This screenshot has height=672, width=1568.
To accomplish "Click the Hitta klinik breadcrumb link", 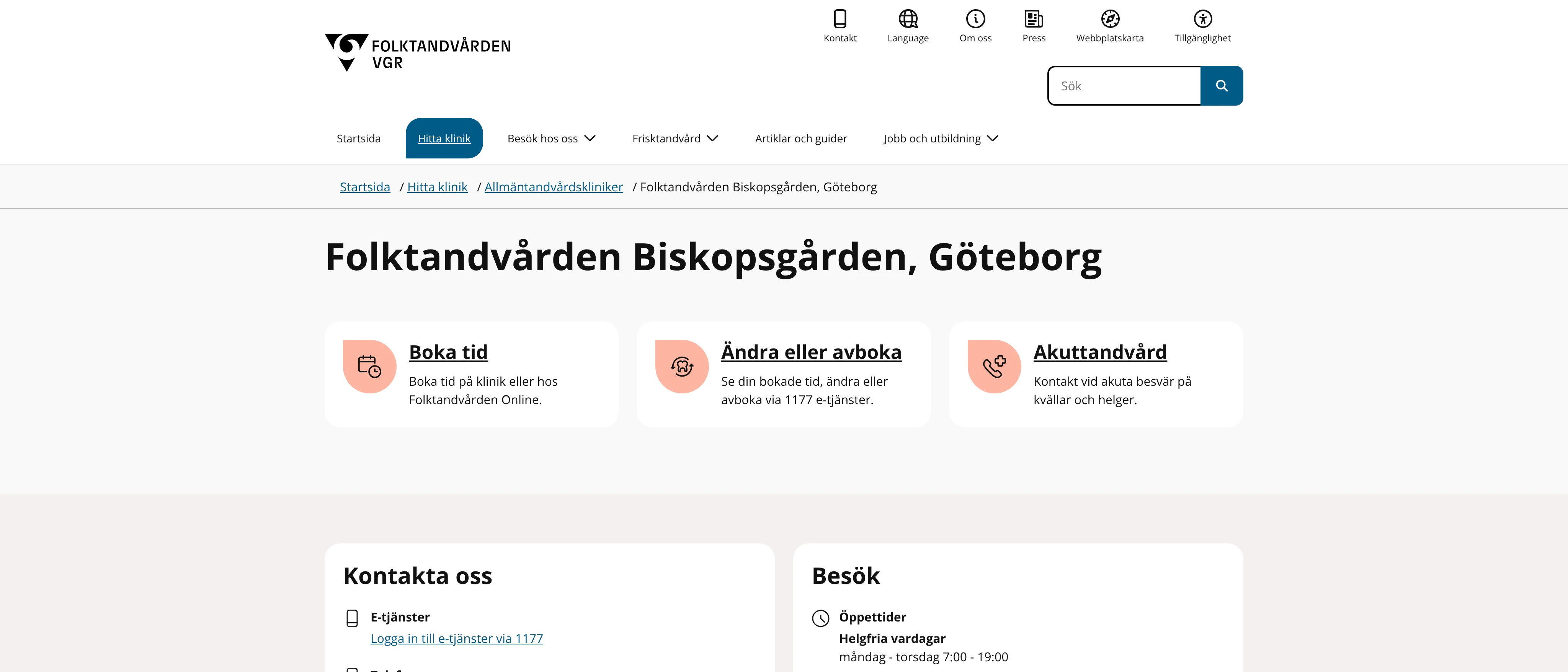I will point(437,188).
